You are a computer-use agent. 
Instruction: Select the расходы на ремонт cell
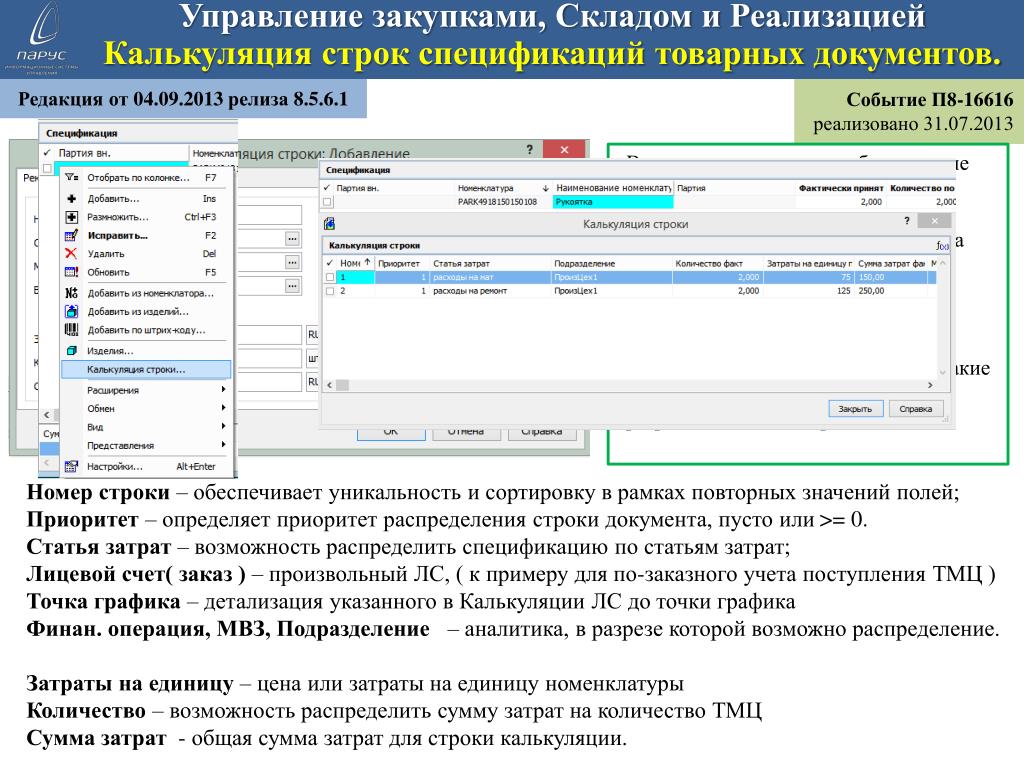pyautogui.click(x=490, y=291)
